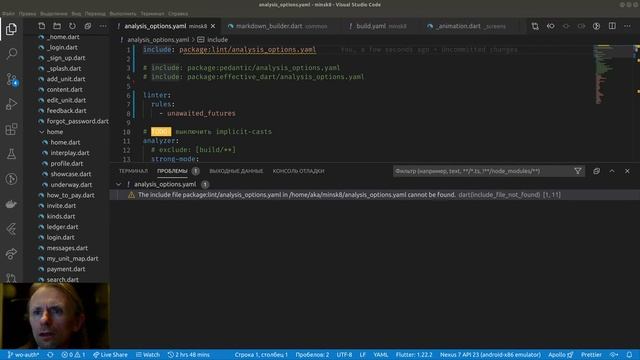Click package:lint/analysis_options.yaml include link
The image size is (640, 360).
pyautogui.click(x=247, y=49)
